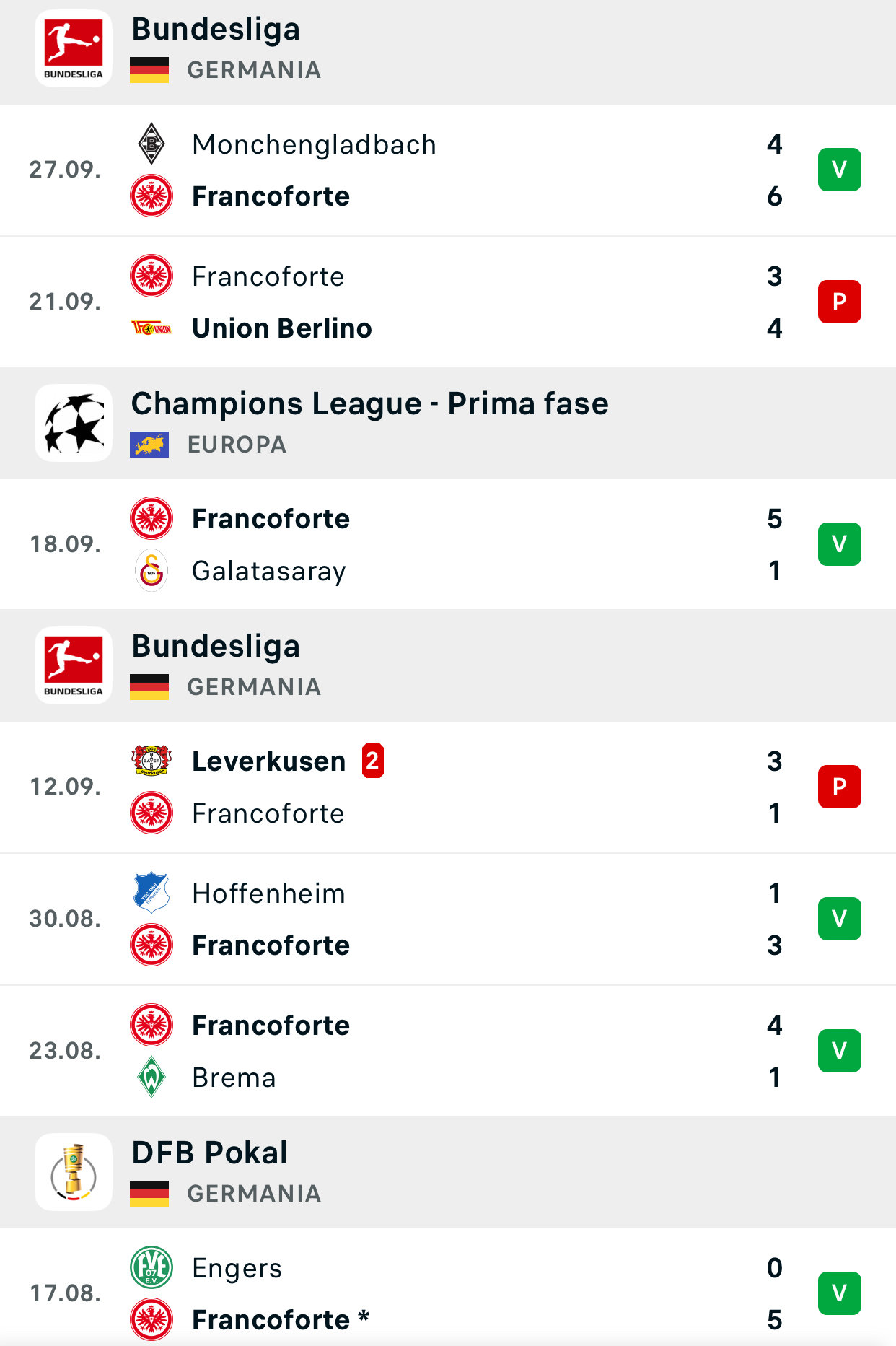Tap the Monchengladbach club crest

[x=151, y=144]
